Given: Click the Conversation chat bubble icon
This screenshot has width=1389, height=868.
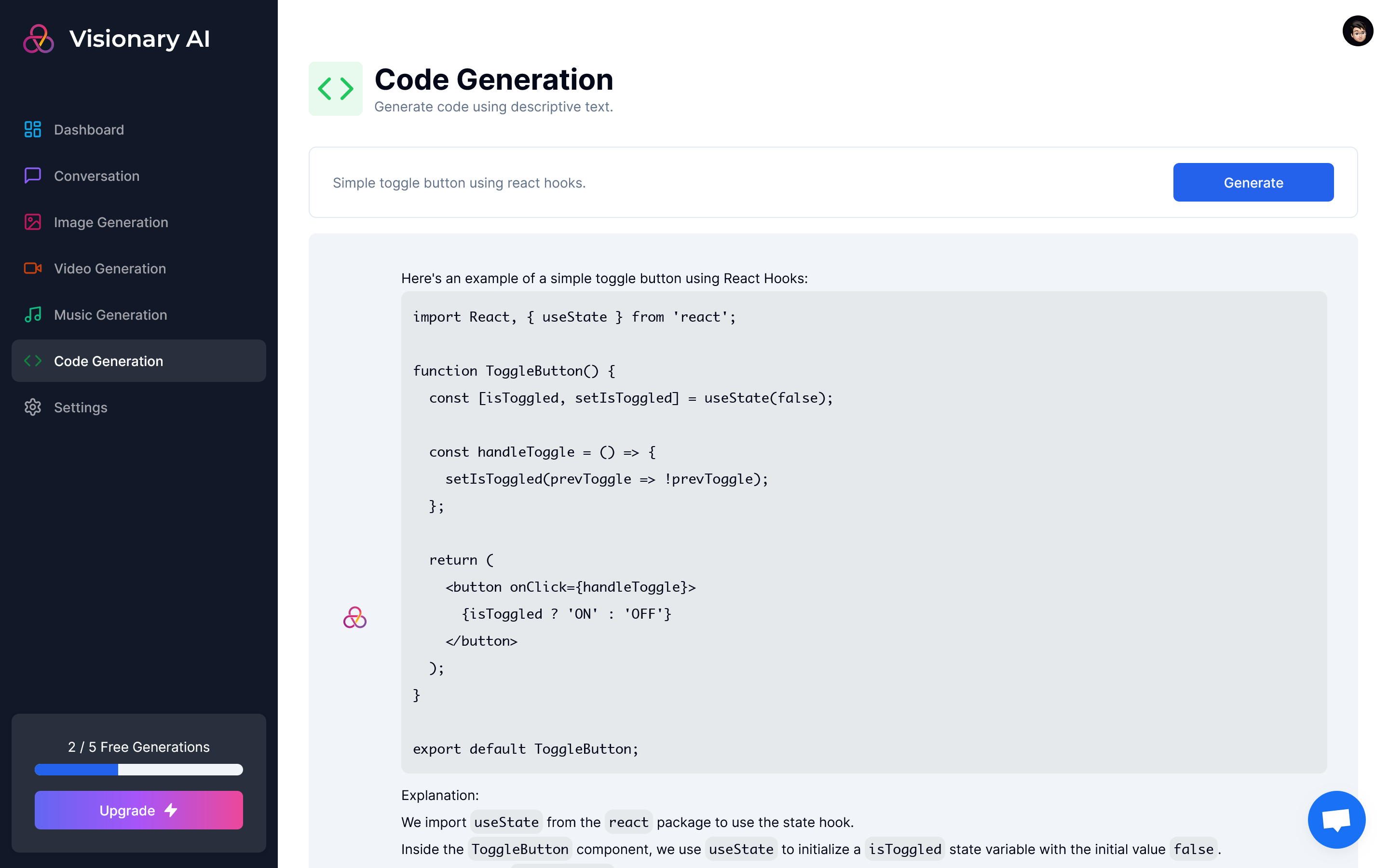Looking at the screenshot, I should point(33,176).
